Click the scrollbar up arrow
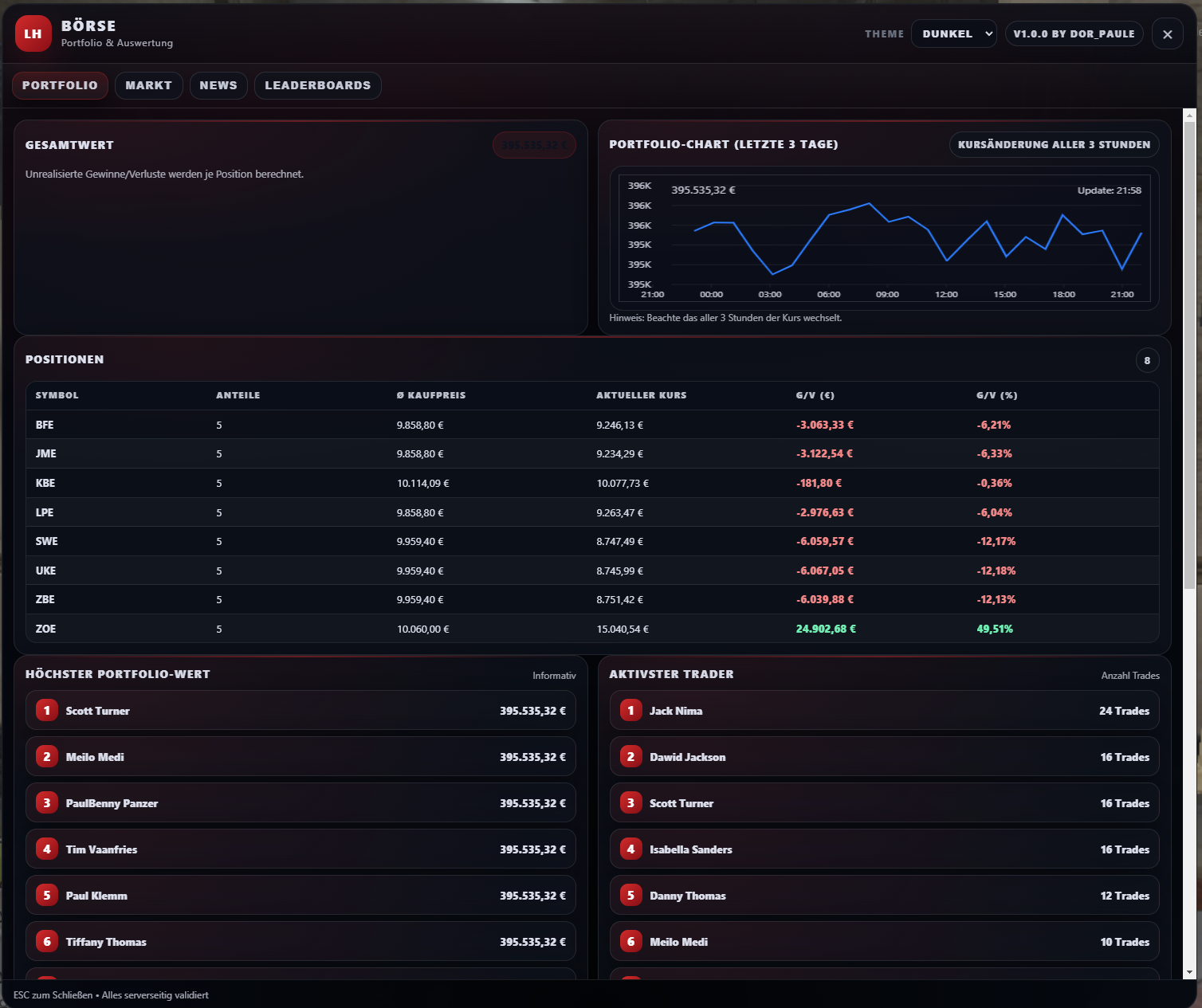Screen dimensions: 1202x1008 click(1189, 116)
